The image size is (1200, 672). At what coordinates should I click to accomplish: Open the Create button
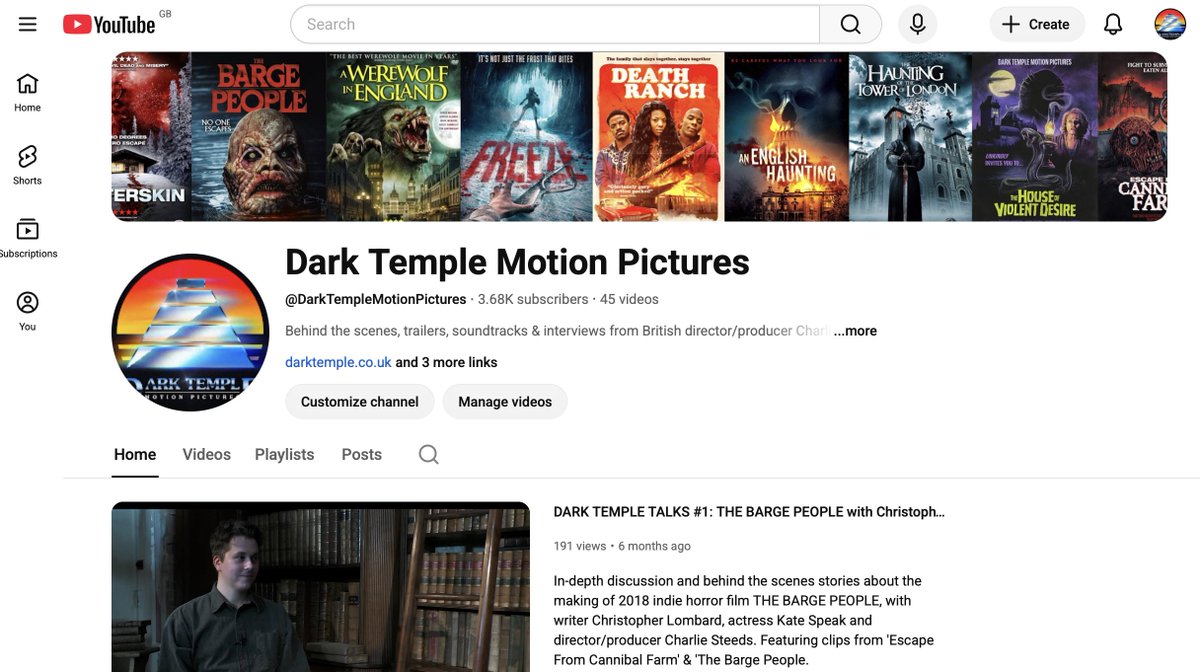[1037, 24]
